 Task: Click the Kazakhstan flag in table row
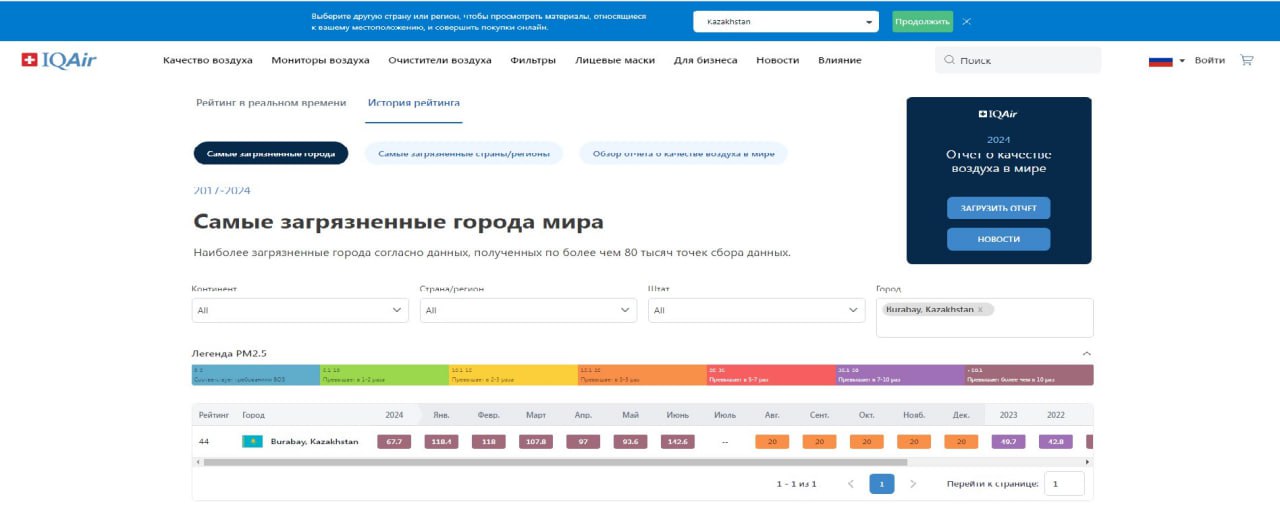(x=252, y=442)
